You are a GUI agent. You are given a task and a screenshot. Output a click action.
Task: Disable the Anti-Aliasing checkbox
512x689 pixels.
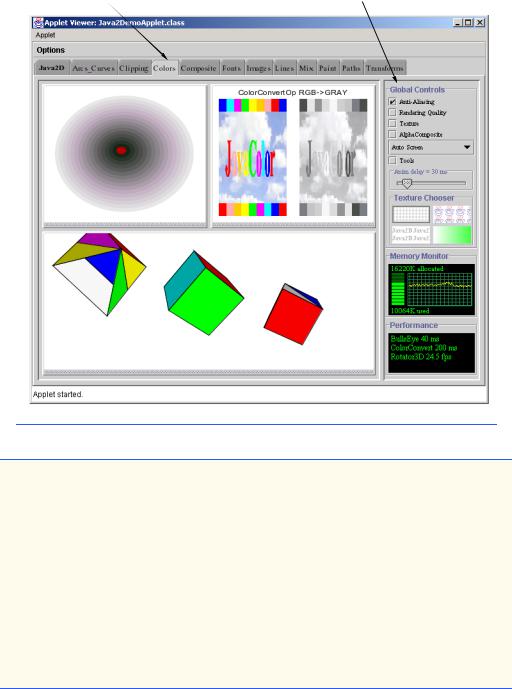click(392, 102)
